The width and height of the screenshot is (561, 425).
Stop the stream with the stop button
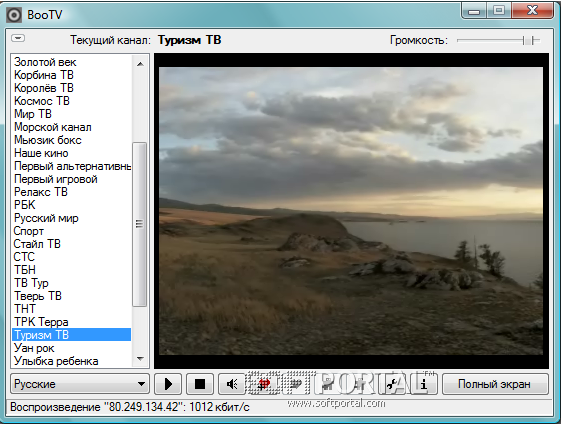(x=200, y=384)
